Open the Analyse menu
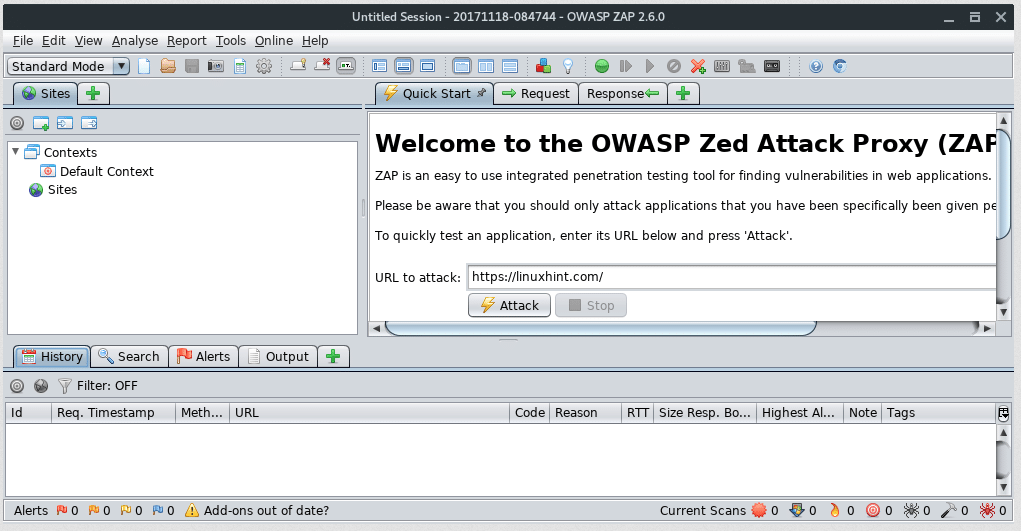Screen dimensions: 1021x531 pyautogui.click(x=134, y=41)
